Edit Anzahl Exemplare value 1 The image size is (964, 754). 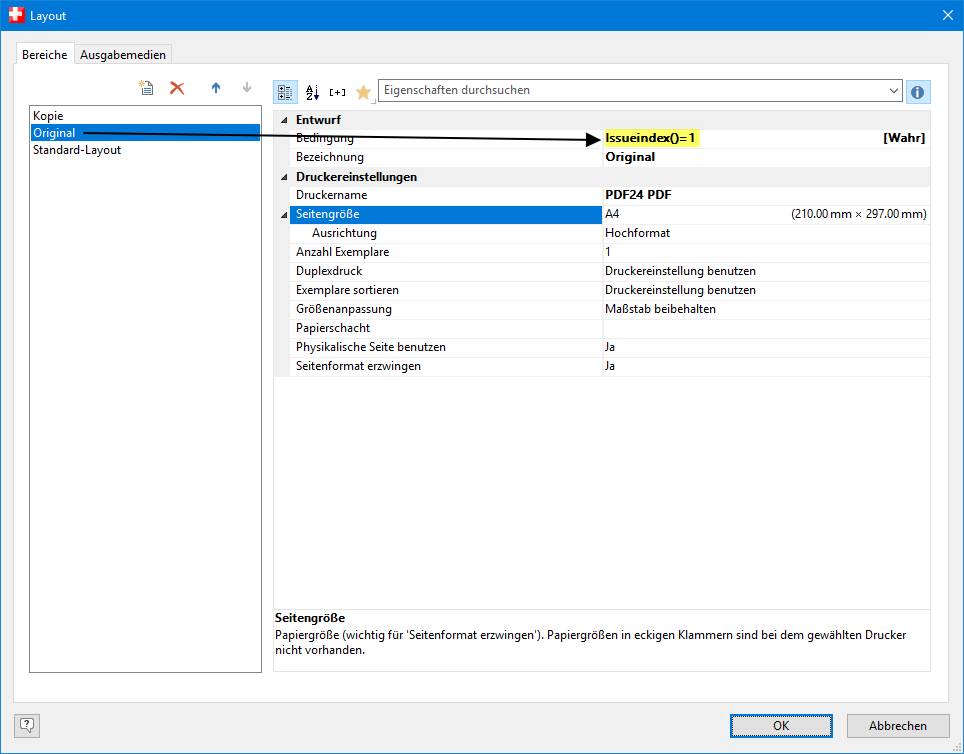tap(766, 252)
